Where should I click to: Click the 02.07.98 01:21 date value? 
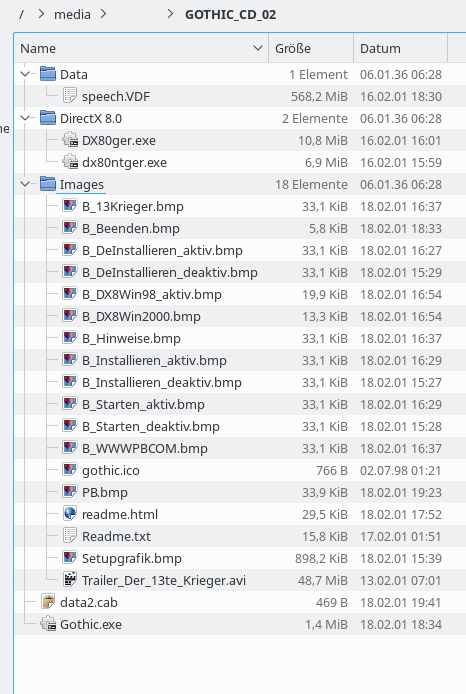[x=401, y=470]
